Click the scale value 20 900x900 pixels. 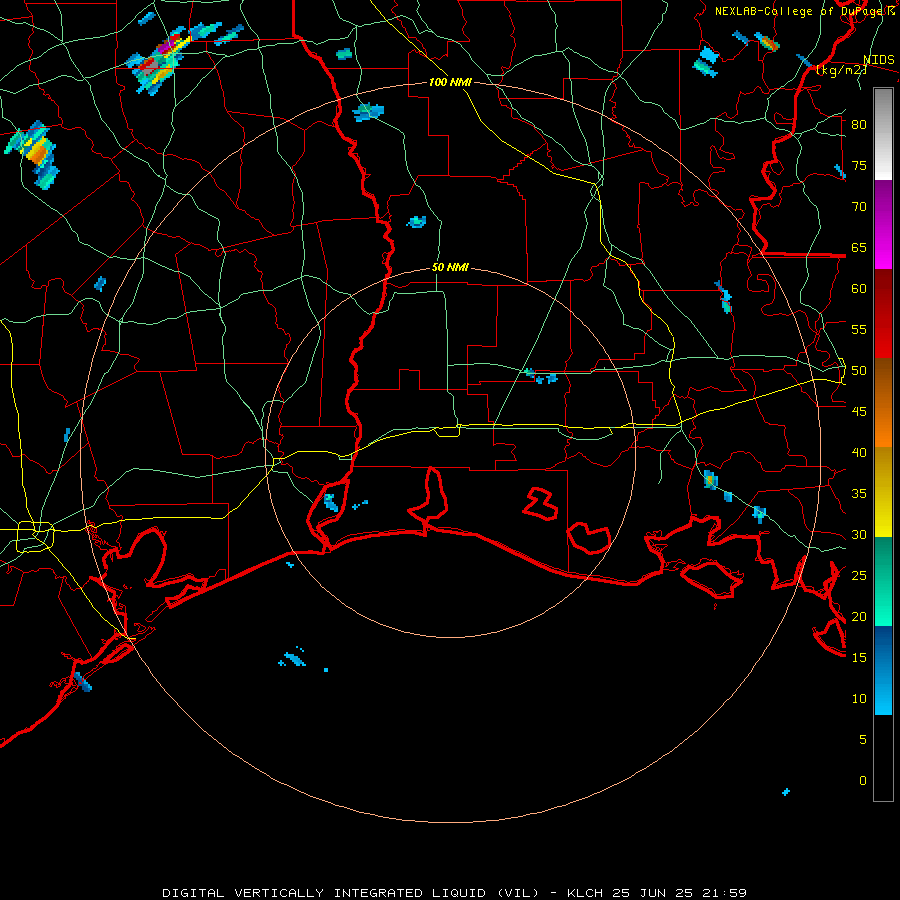[859, 616]
